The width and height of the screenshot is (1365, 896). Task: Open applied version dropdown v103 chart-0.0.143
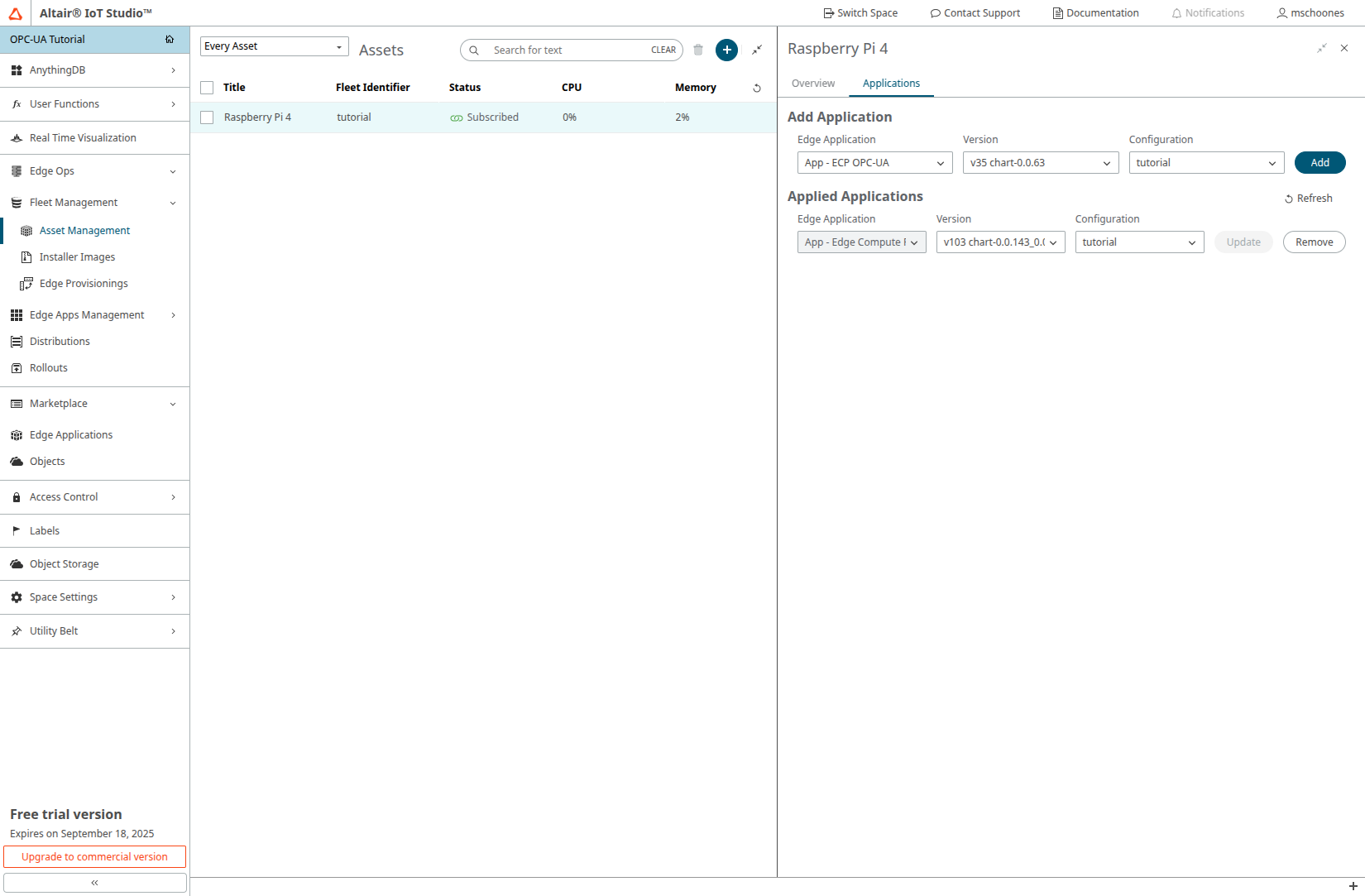tap(1001, 242)
